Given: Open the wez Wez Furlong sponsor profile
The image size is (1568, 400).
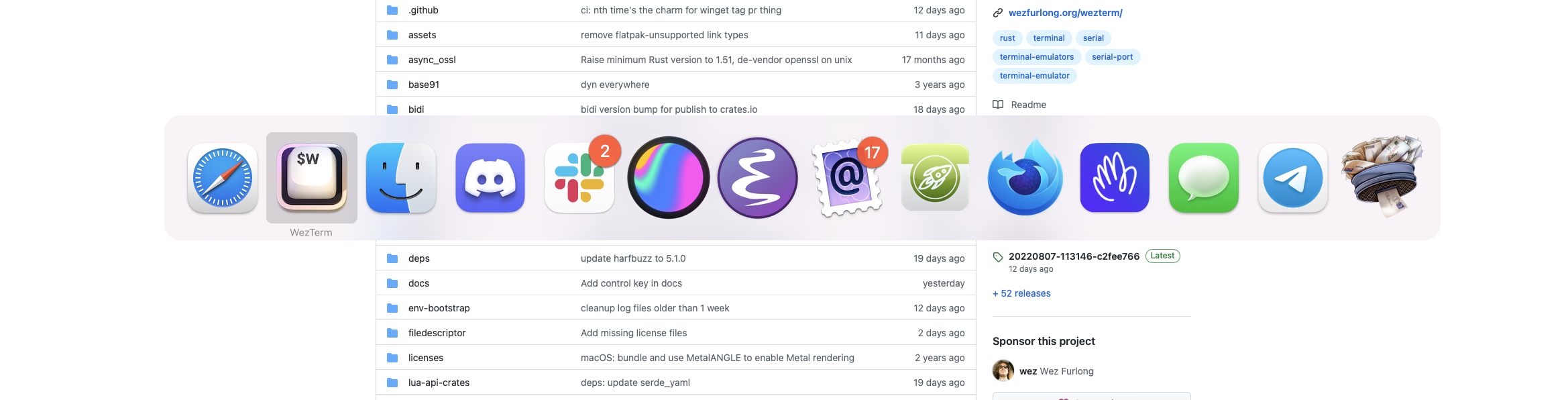Looking at the screenshot, I should pos(1056,371).
